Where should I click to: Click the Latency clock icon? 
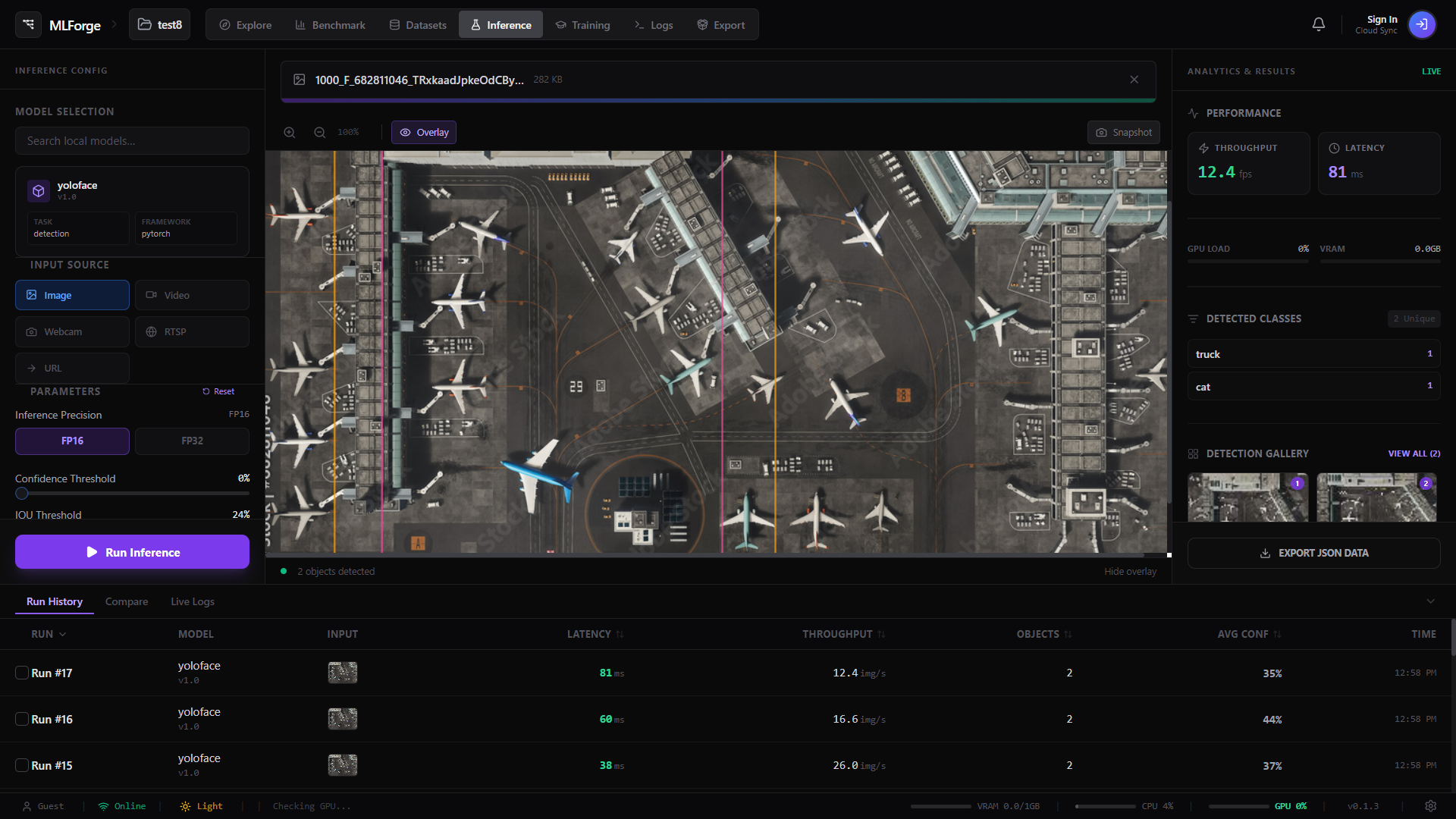click(x=1334, y=148)
